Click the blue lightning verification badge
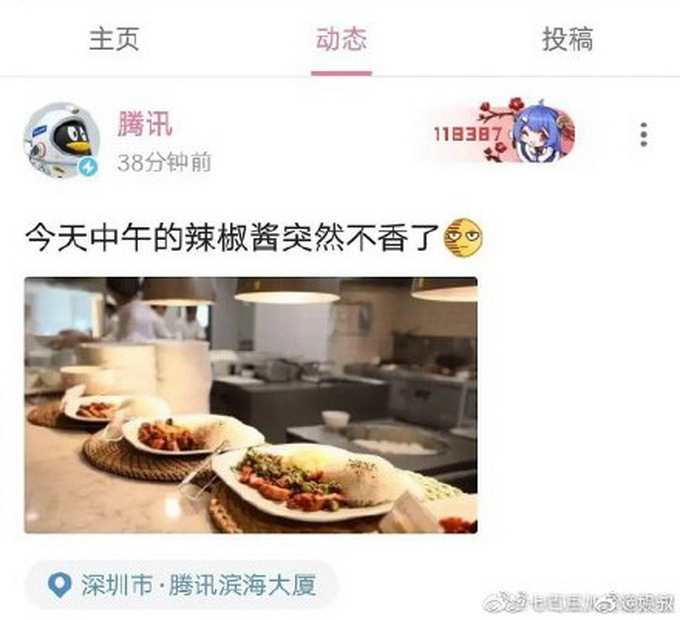This screenshot has width=680, height=620. (88, 167)
